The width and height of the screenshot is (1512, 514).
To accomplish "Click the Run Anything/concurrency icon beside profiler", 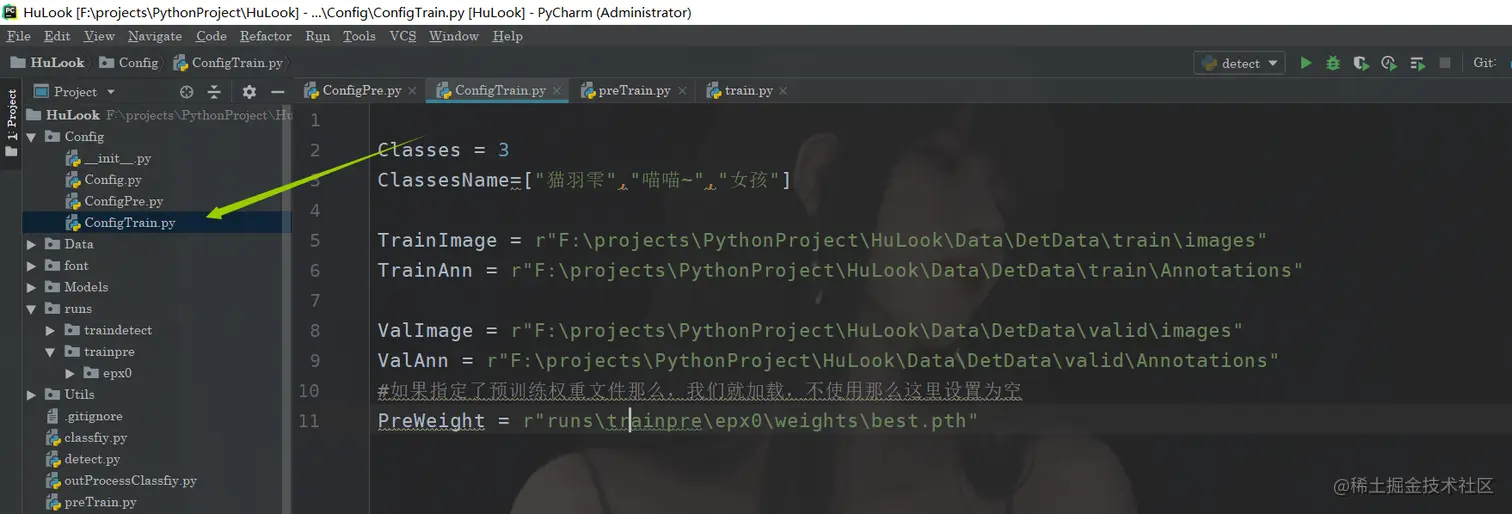I will [x=1417, y=62].
